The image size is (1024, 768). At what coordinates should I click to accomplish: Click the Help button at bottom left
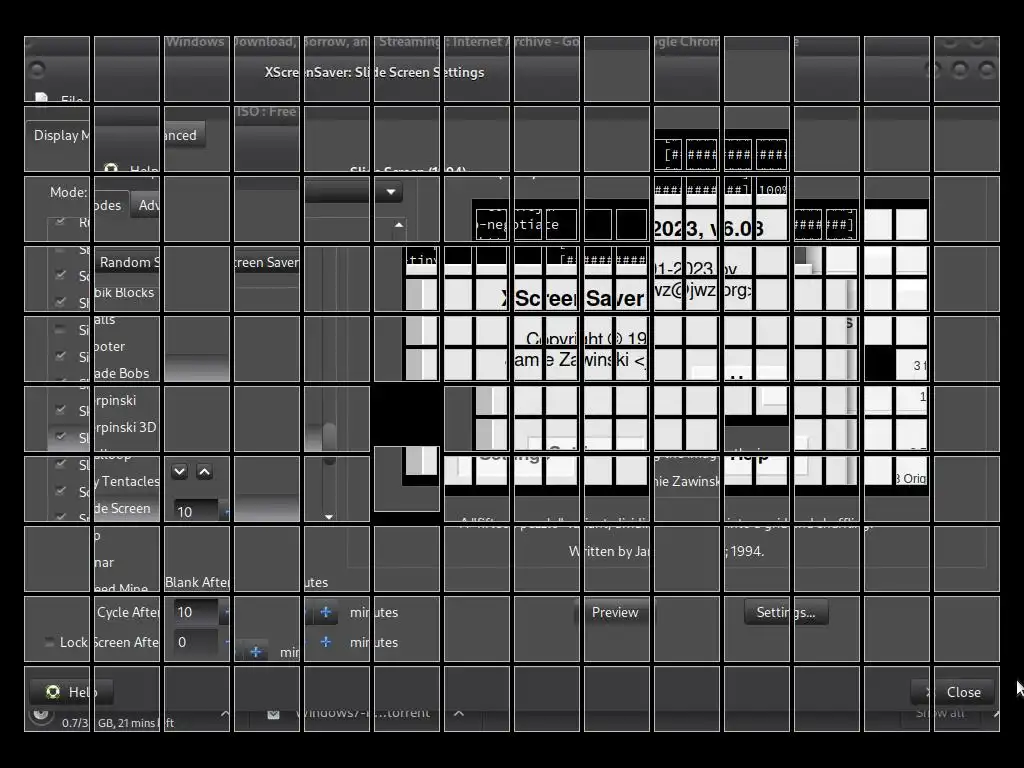click(71, 692)
